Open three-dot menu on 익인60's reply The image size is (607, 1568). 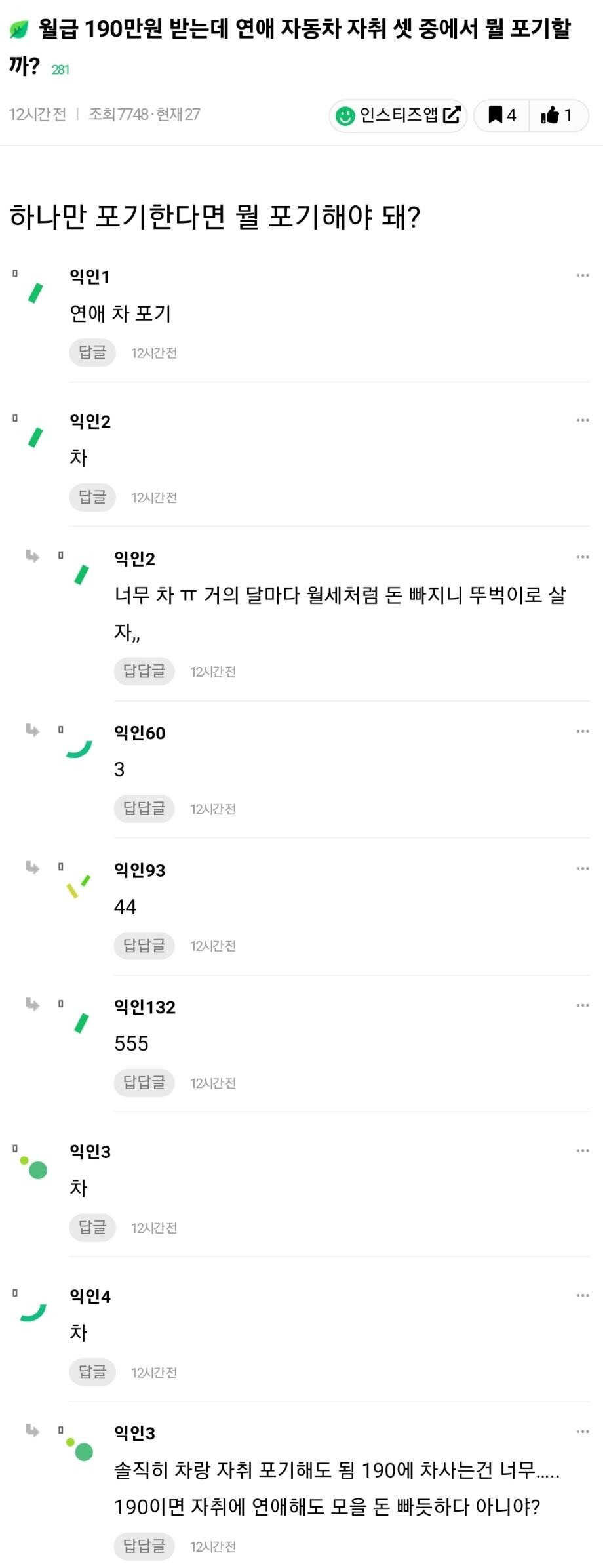(582, 731)
